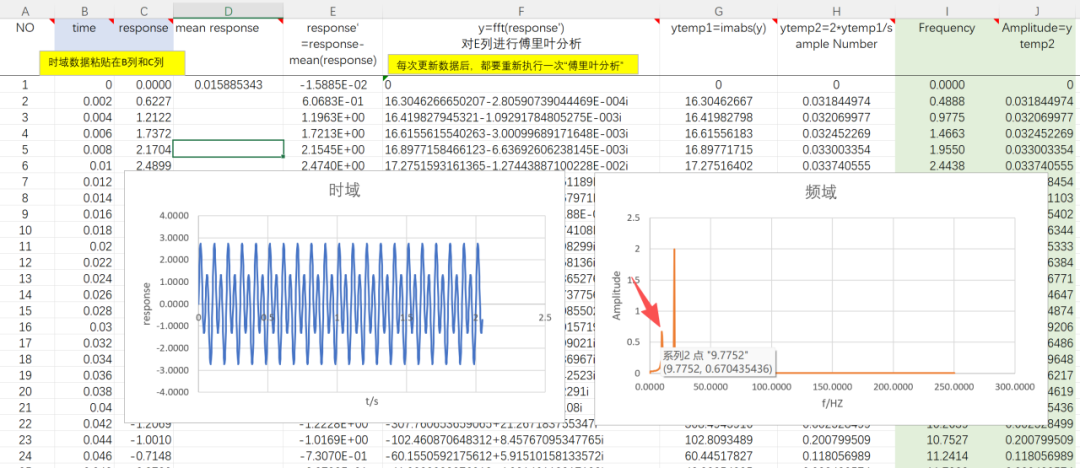
Task: Click Frequency cell 0.4888
Action: 946,101
